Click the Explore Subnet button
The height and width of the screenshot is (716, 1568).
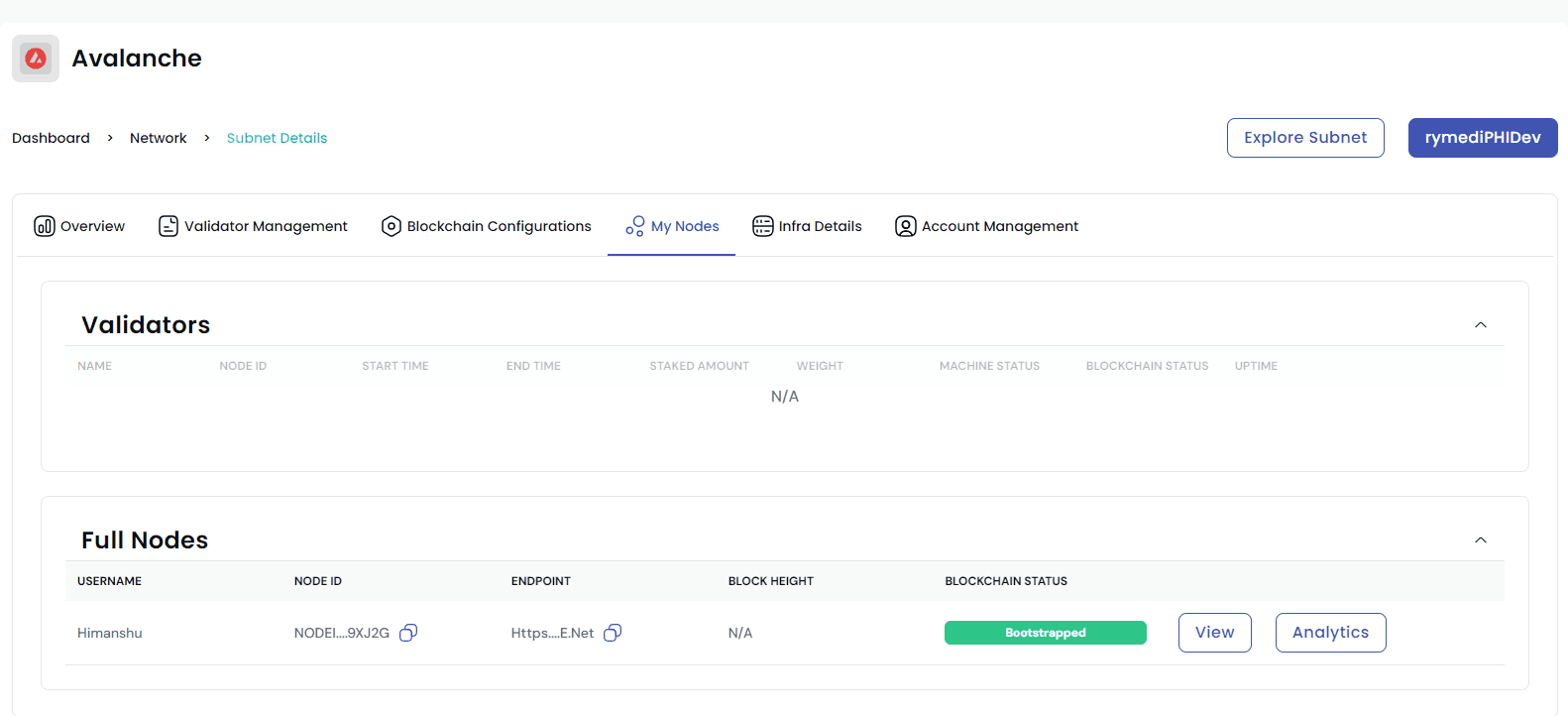tap(1305, 138)
